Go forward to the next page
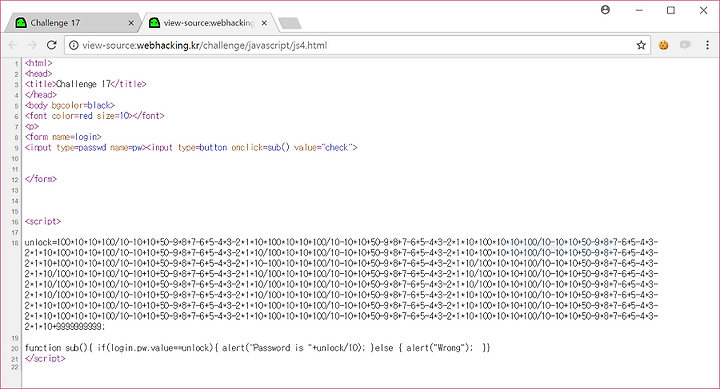This screenshot has width=720, height=389. click(32, 45)
